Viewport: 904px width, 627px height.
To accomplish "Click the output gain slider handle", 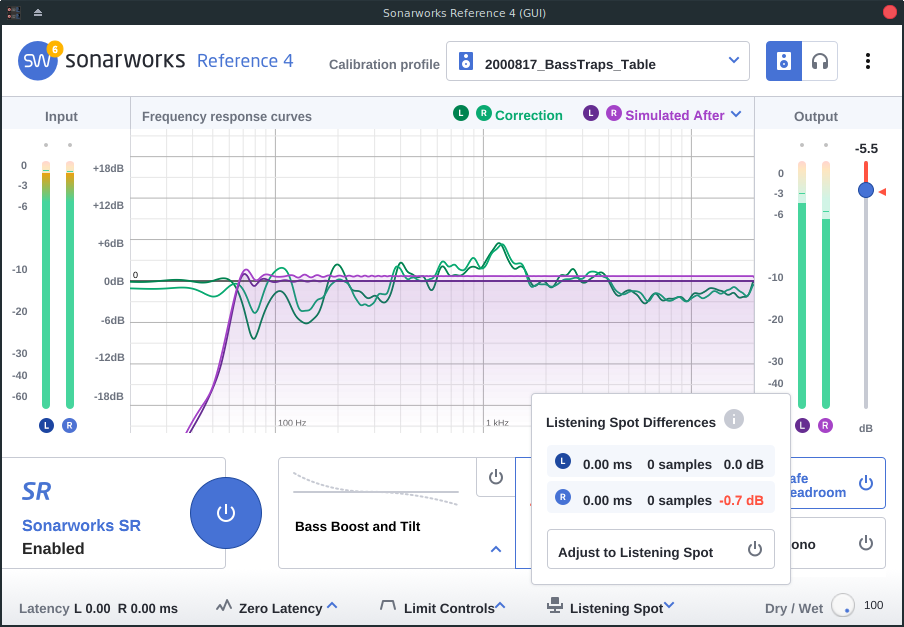I will point(865,190).
